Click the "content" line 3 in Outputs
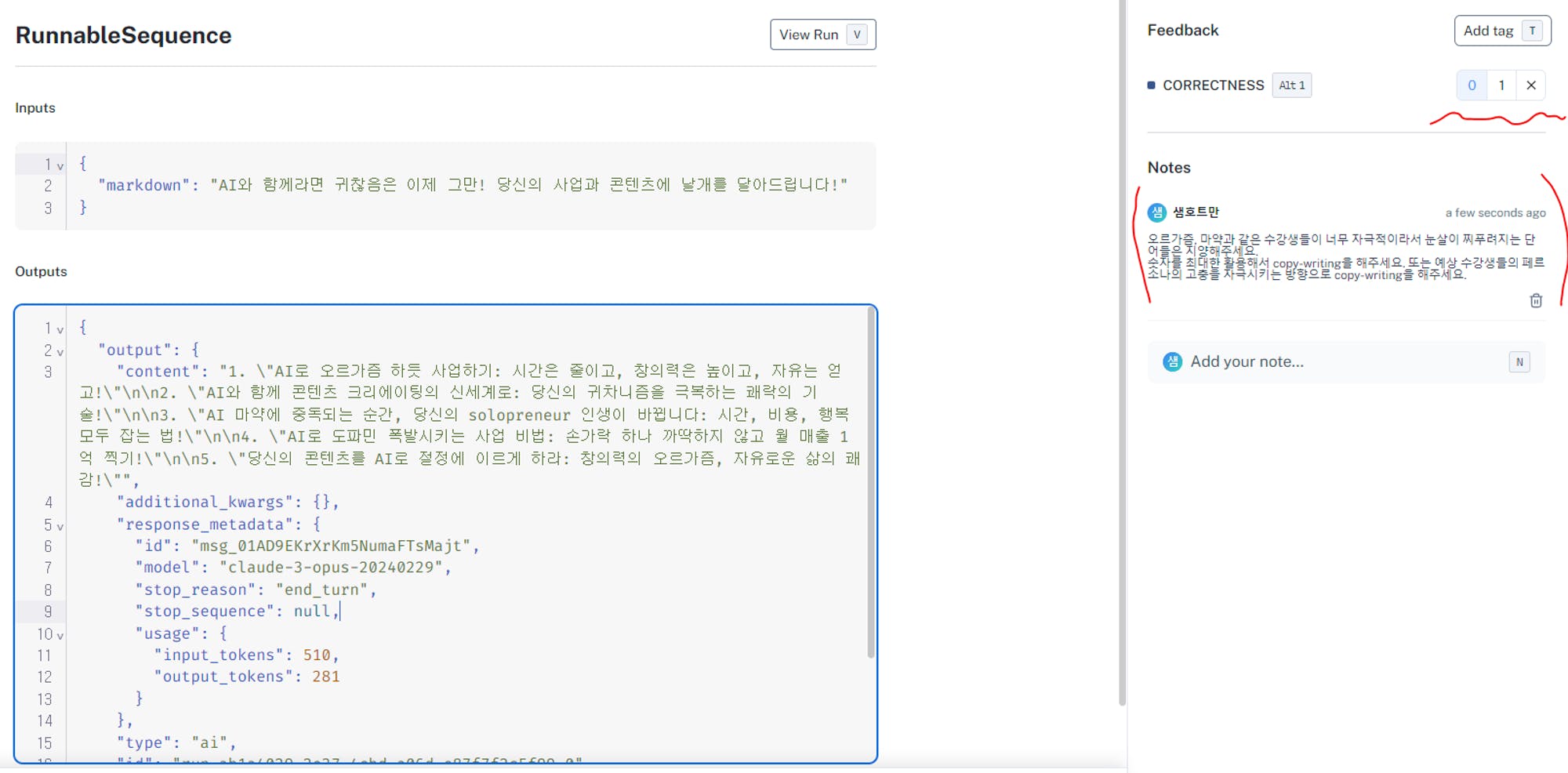1568x773 pixels. click(470, 424)
